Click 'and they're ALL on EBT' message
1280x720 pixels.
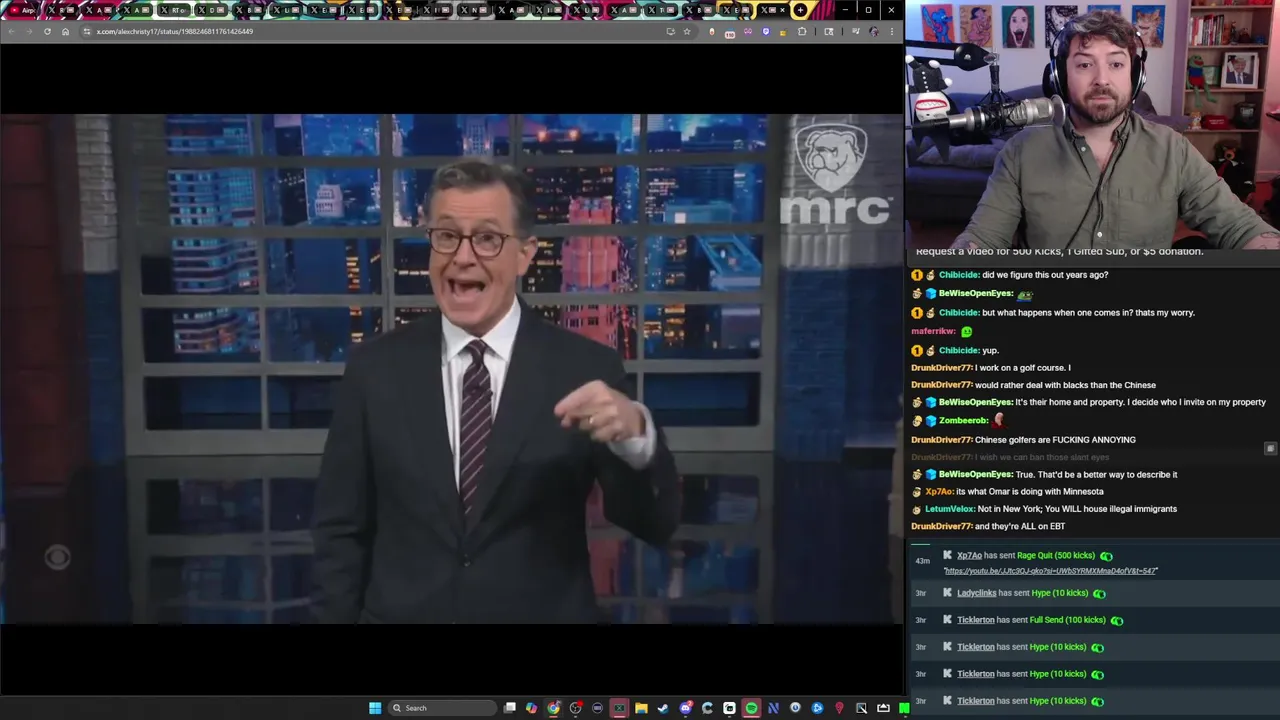[x=1020, y=527]
